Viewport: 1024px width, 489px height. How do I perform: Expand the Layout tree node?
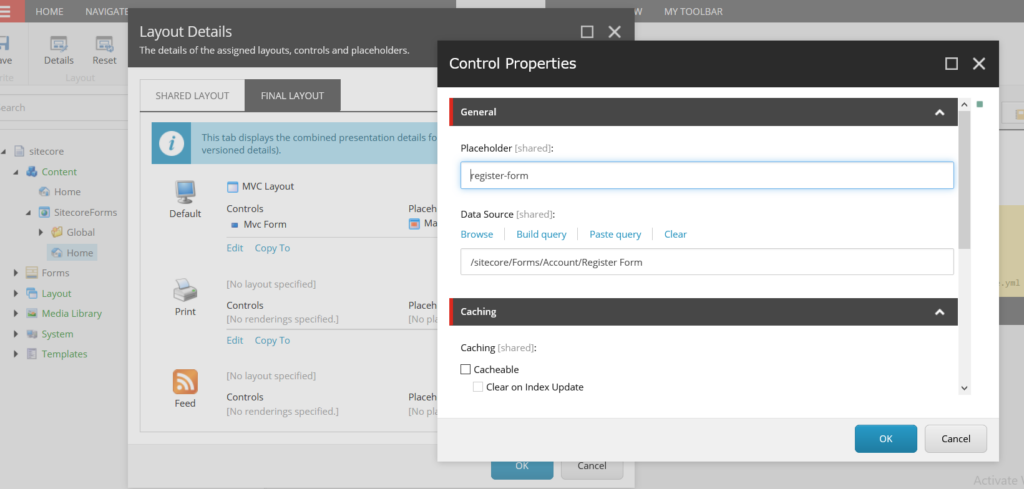[x=16, y=293]
